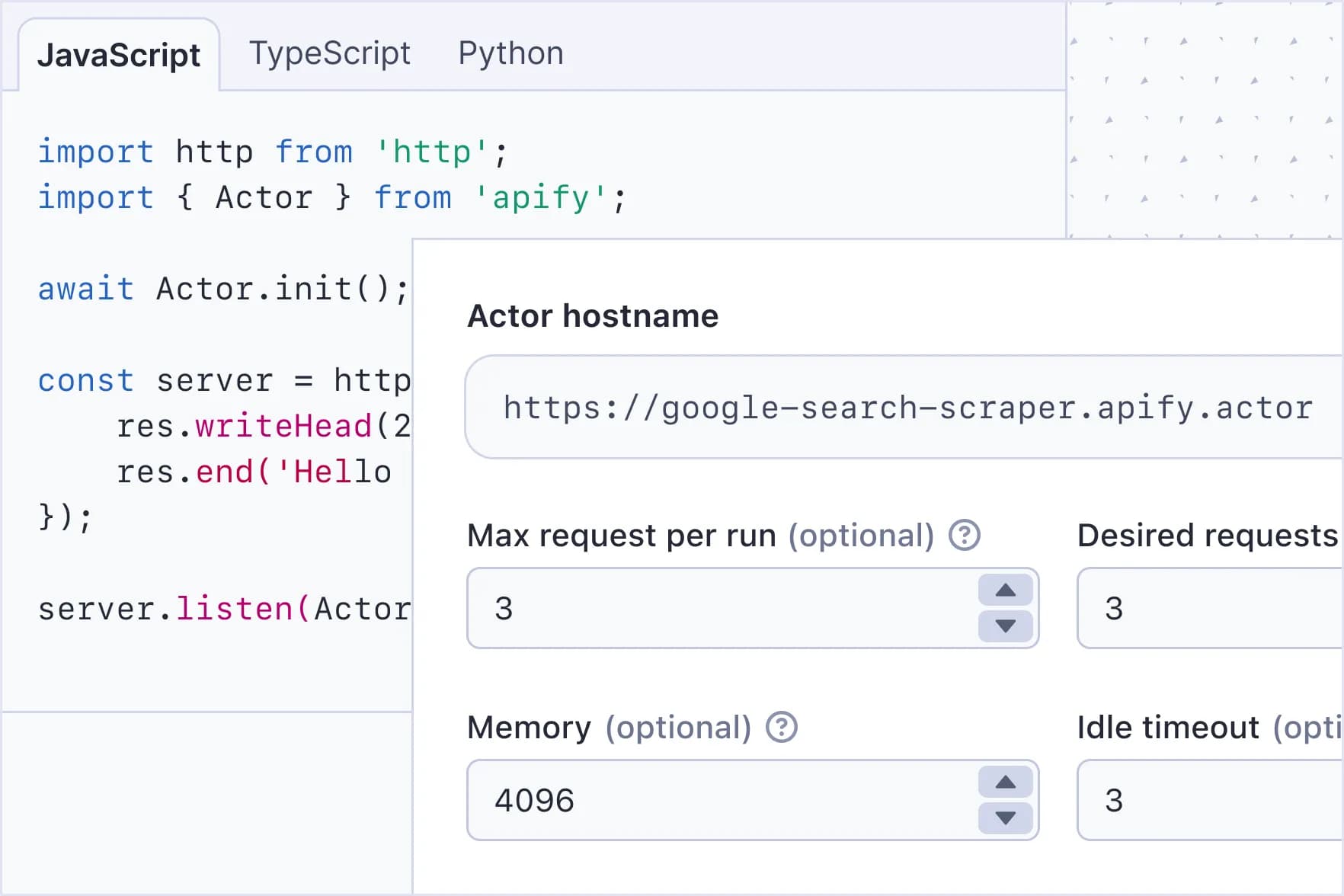The width and height of the screenshot is (1344, 896).
Task: Show help for Max request per run
Action: point(964,536)
